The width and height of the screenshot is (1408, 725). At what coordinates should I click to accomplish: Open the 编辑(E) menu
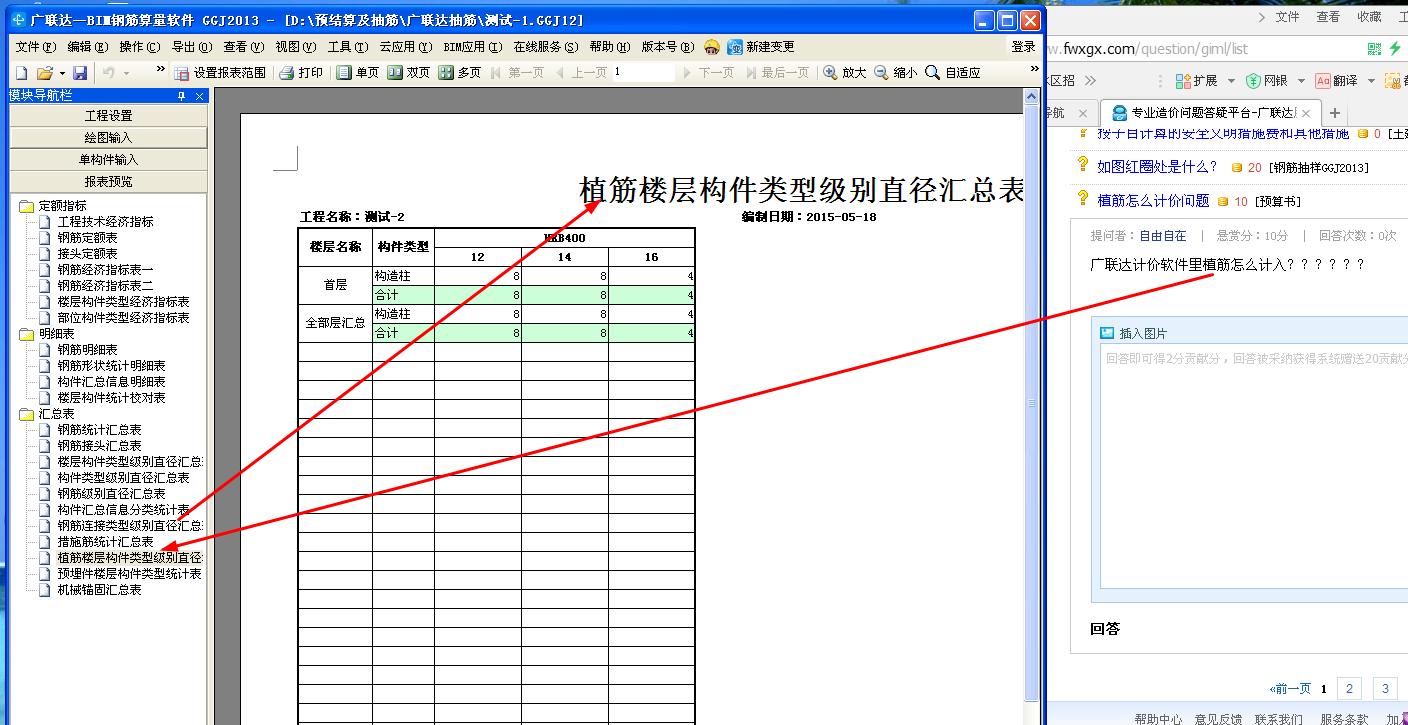tap(88, 47)
